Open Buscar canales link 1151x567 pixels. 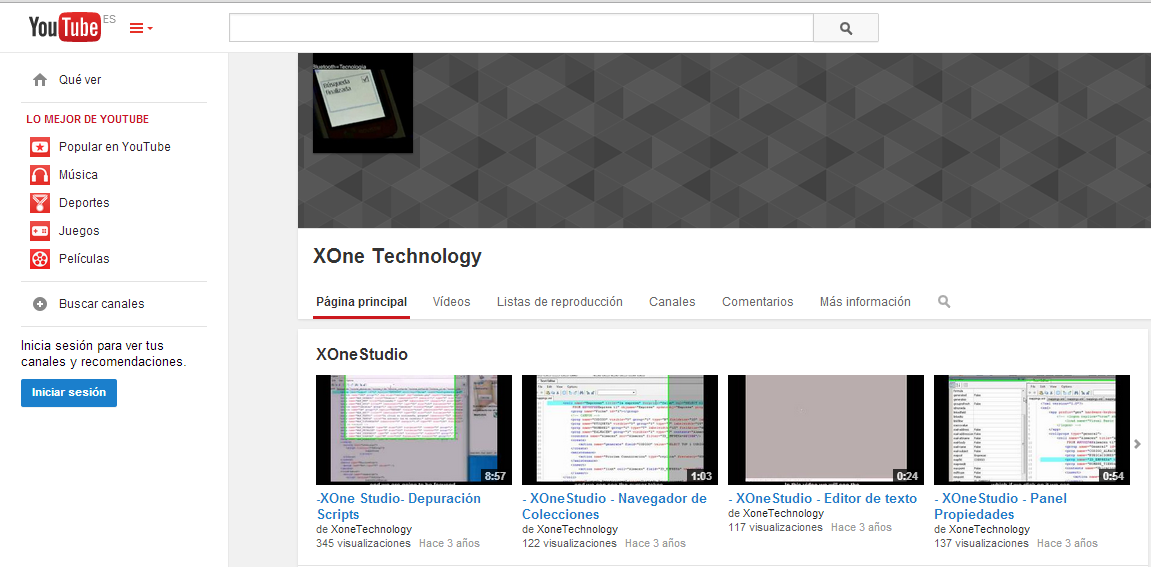[101, 304]
